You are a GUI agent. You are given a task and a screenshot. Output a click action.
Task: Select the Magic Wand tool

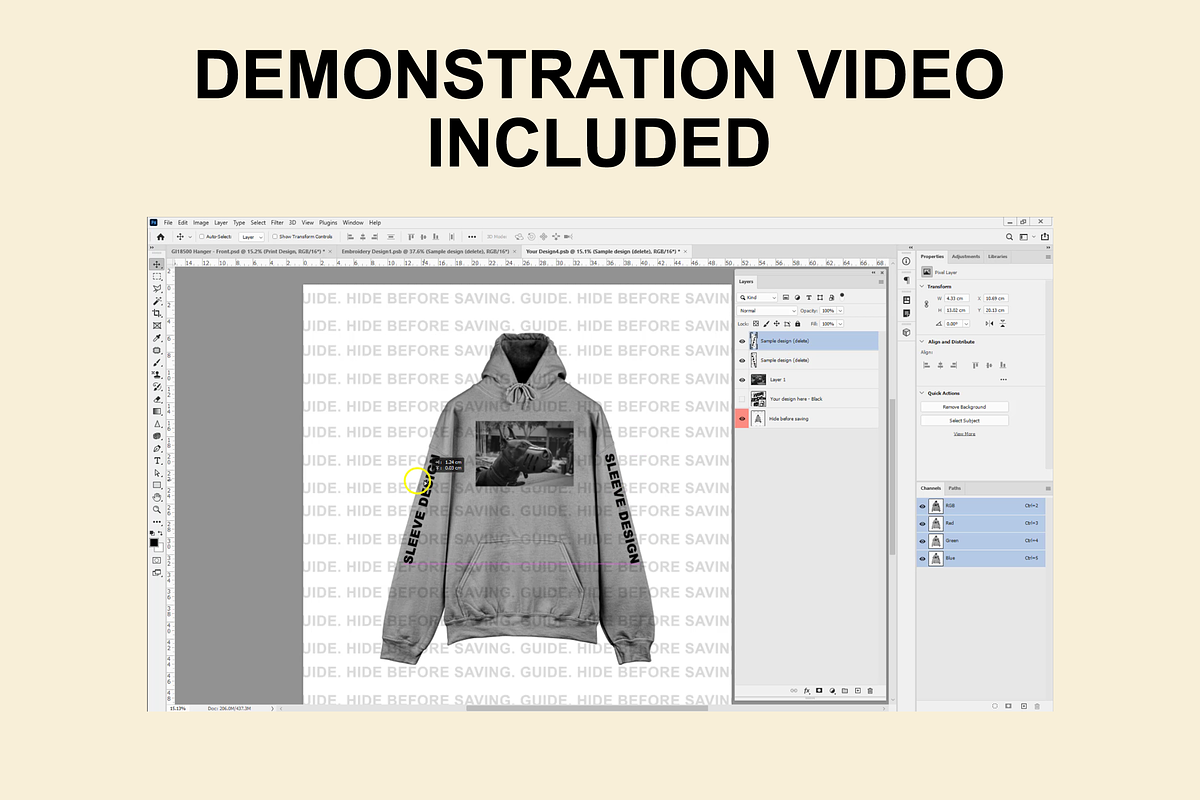point(158,301)
